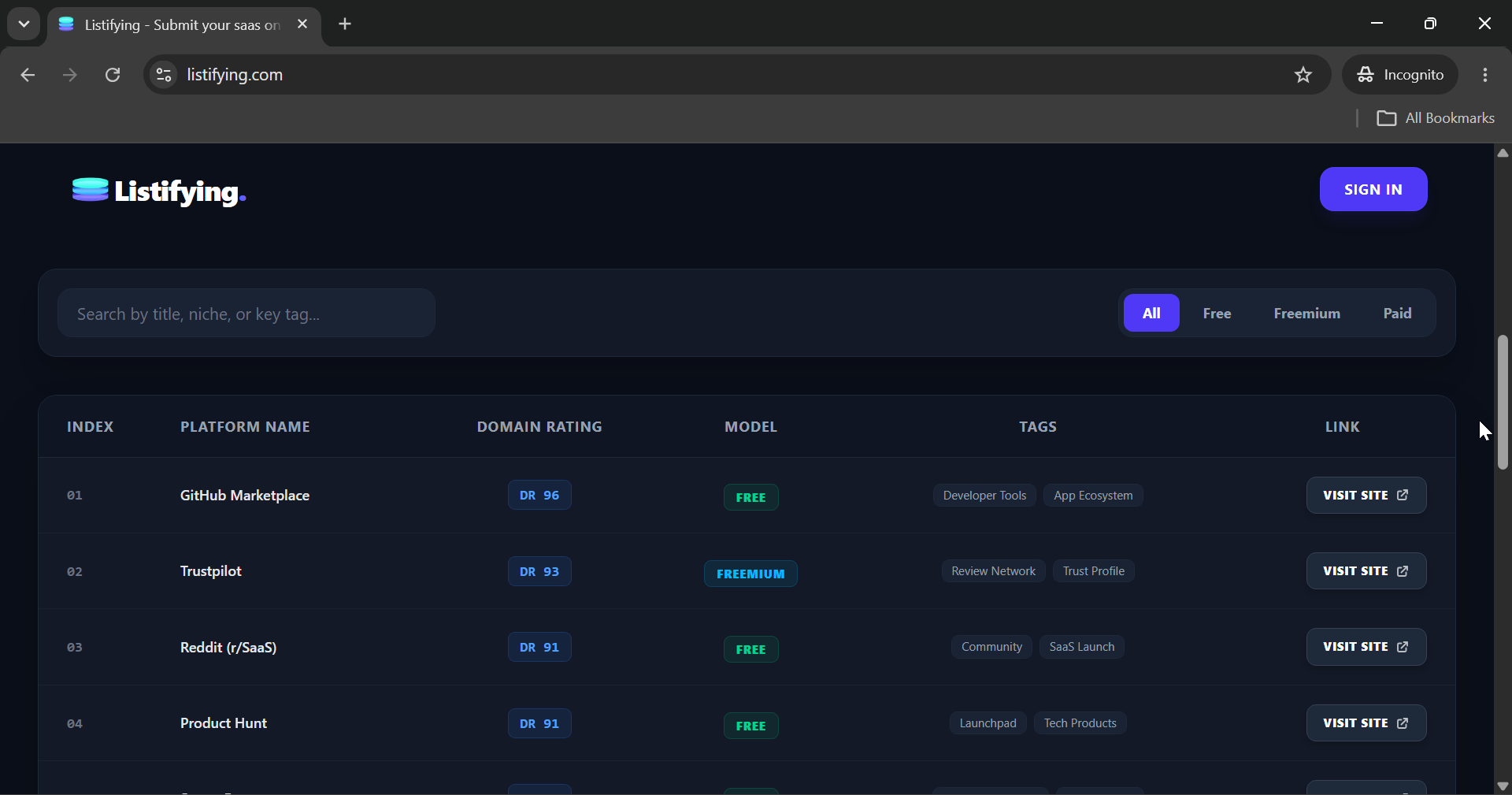The image size is (1512, 795).
Task: Click the Developer Tools tag
Action: click(x=984, y=496)
